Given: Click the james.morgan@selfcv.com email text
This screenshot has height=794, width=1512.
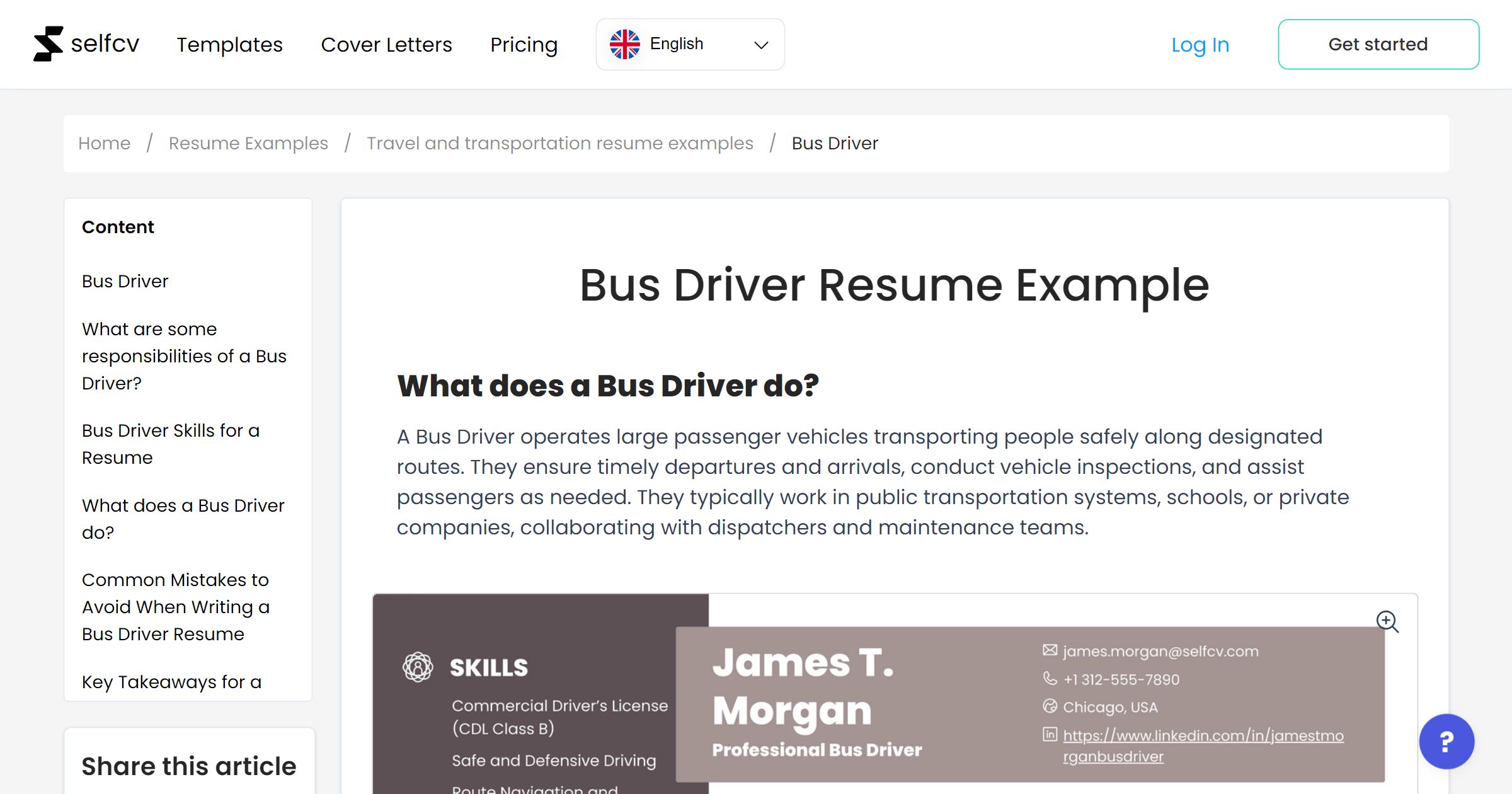Looking at the screenshot, I should [1160, 651].
